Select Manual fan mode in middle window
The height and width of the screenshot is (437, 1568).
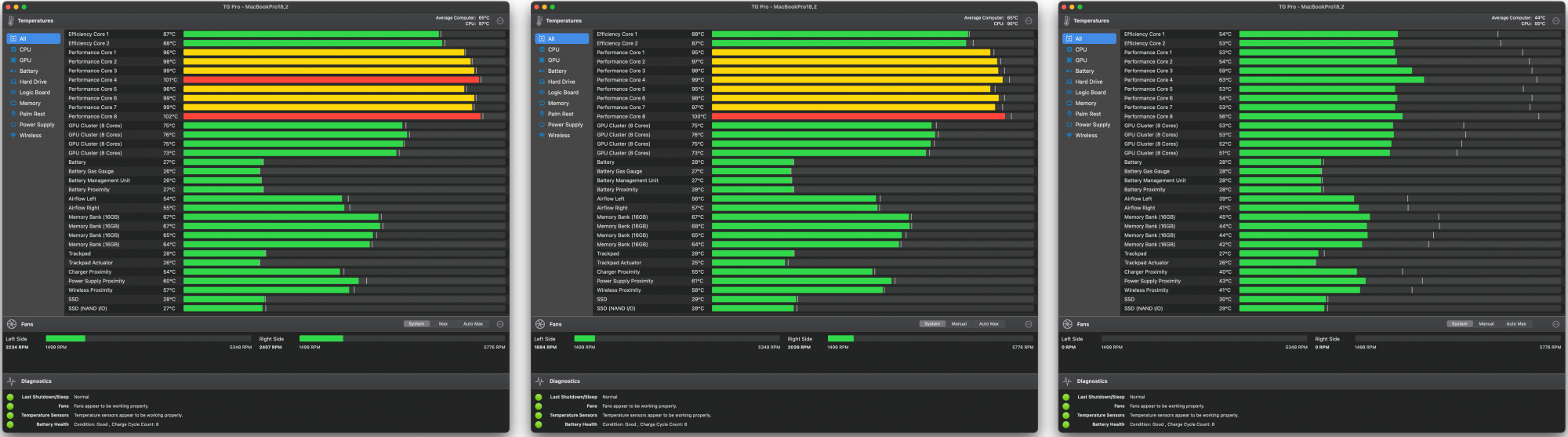coord(959,324)
